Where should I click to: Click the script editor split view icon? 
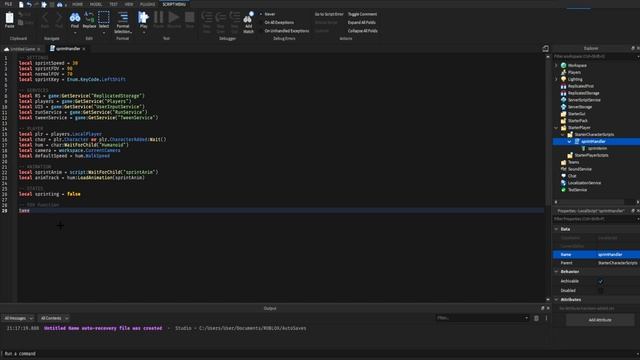pos(545,49)
